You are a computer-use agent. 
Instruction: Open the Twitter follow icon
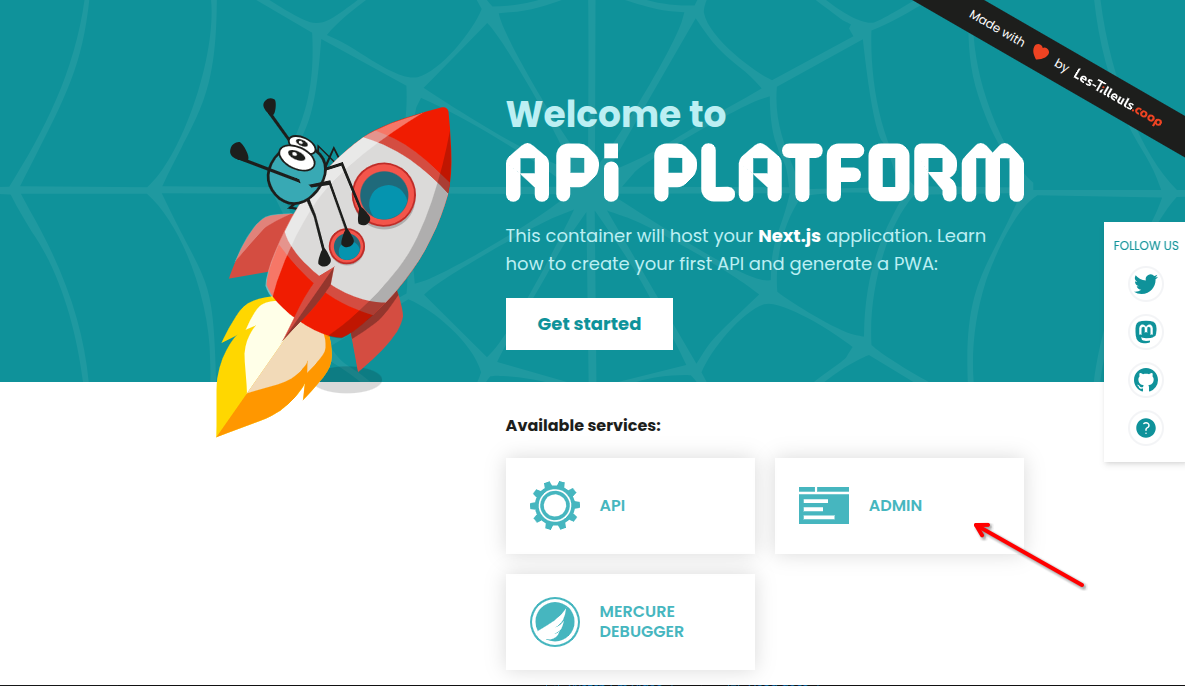[x=1145, y=284]
